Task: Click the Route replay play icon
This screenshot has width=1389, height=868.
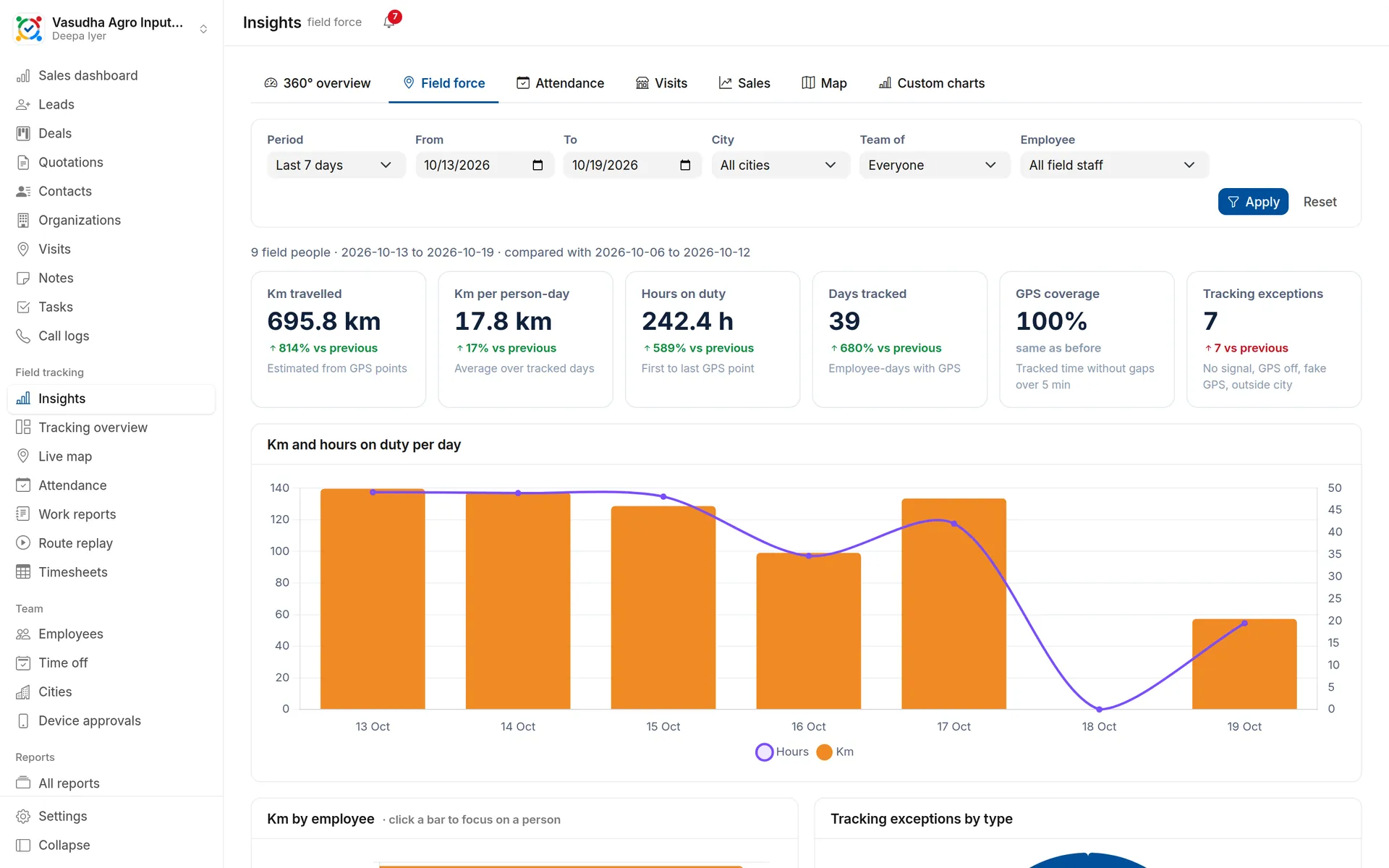Action: (23, 543)
